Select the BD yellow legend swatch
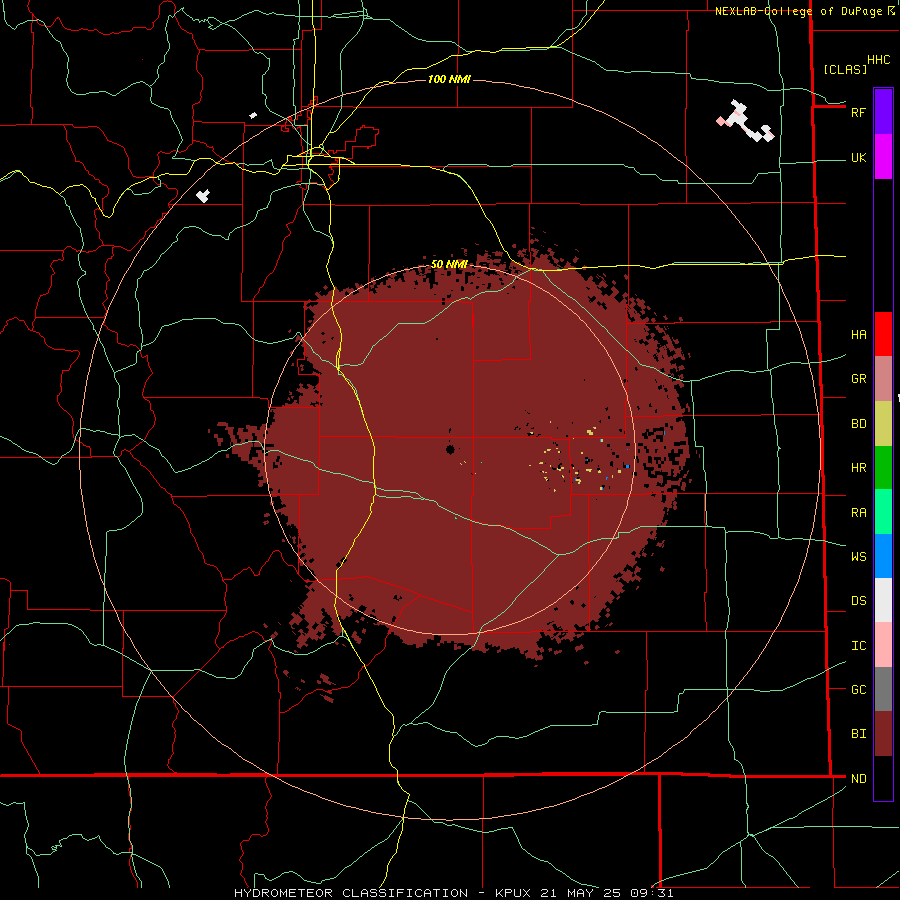The width and height of the screenshot is (900, 900). (x=883, y=424)
